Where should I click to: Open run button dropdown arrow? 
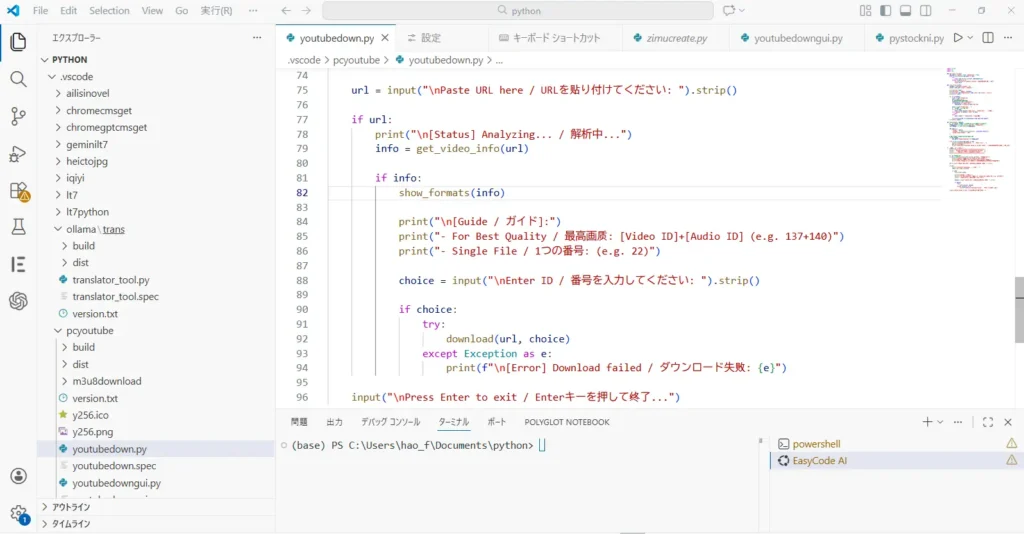click(970, 38)
